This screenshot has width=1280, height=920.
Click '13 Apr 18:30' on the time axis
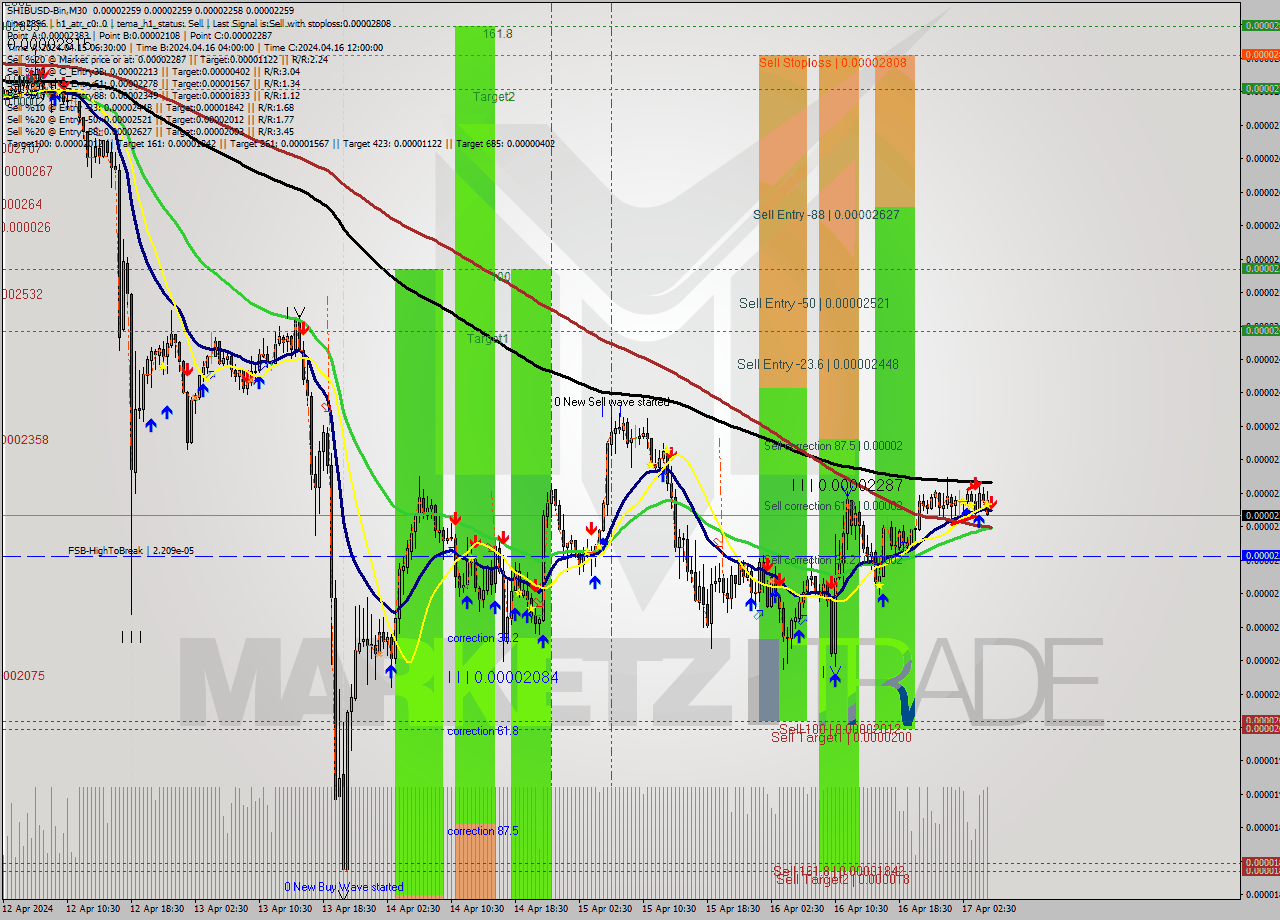(348, 909)
